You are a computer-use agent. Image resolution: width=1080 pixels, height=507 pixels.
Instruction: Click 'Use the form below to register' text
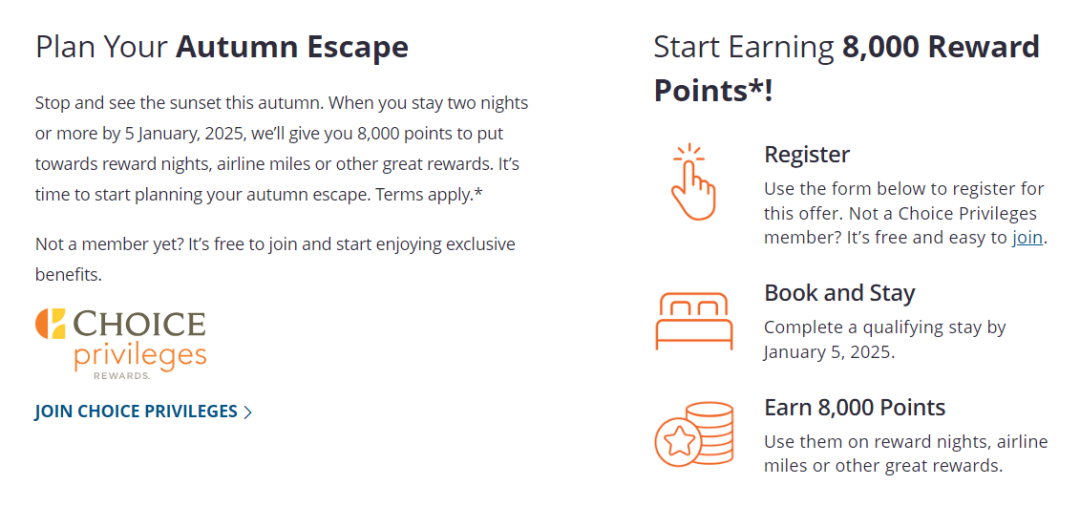click(x=906, y=214)
